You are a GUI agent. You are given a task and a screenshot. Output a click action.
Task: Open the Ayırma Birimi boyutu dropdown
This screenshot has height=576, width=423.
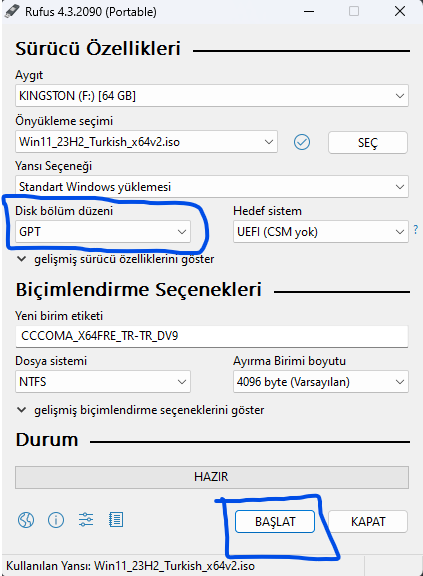coord(321,382)
